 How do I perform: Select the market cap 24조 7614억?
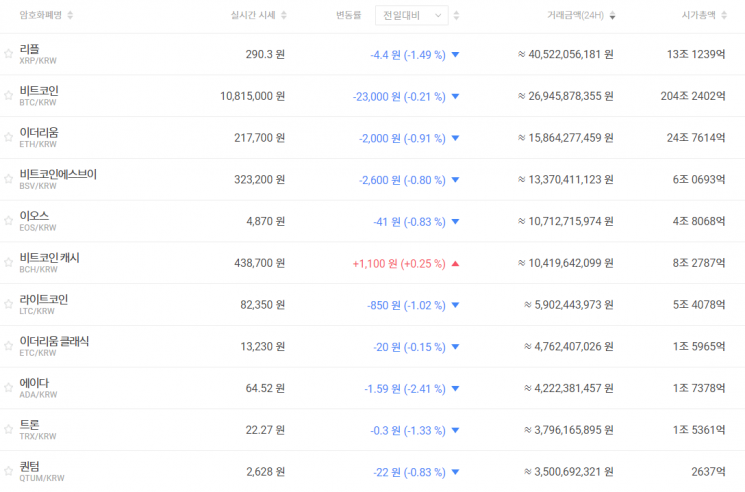coord(696,138)
